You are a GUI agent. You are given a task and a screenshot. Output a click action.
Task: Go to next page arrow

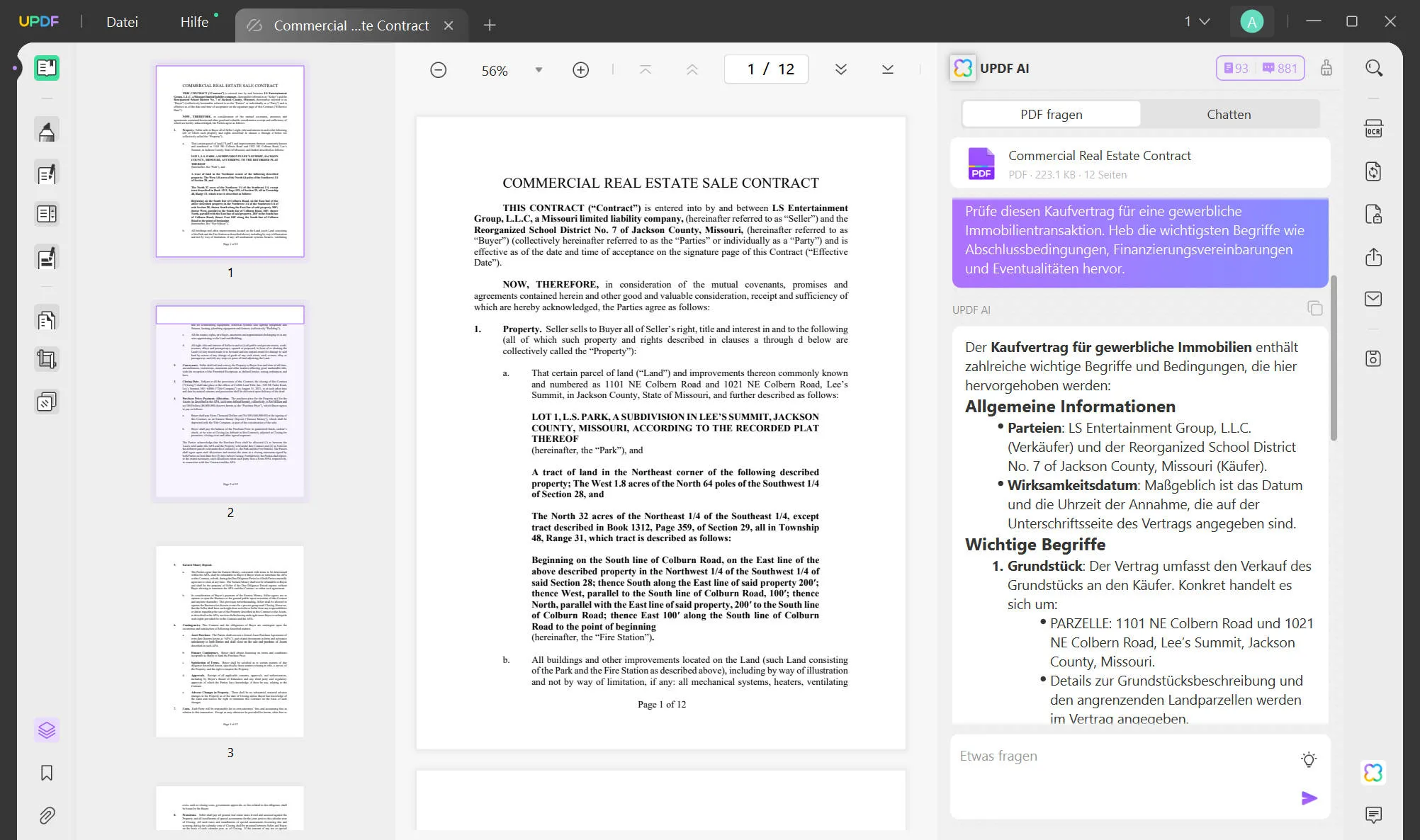[x=840, y=69]
